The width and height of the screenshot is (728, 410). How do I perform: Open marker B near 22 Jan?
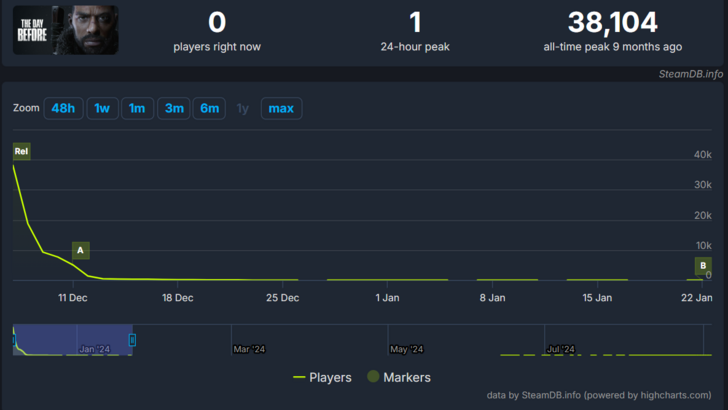(x=703, y=266)
